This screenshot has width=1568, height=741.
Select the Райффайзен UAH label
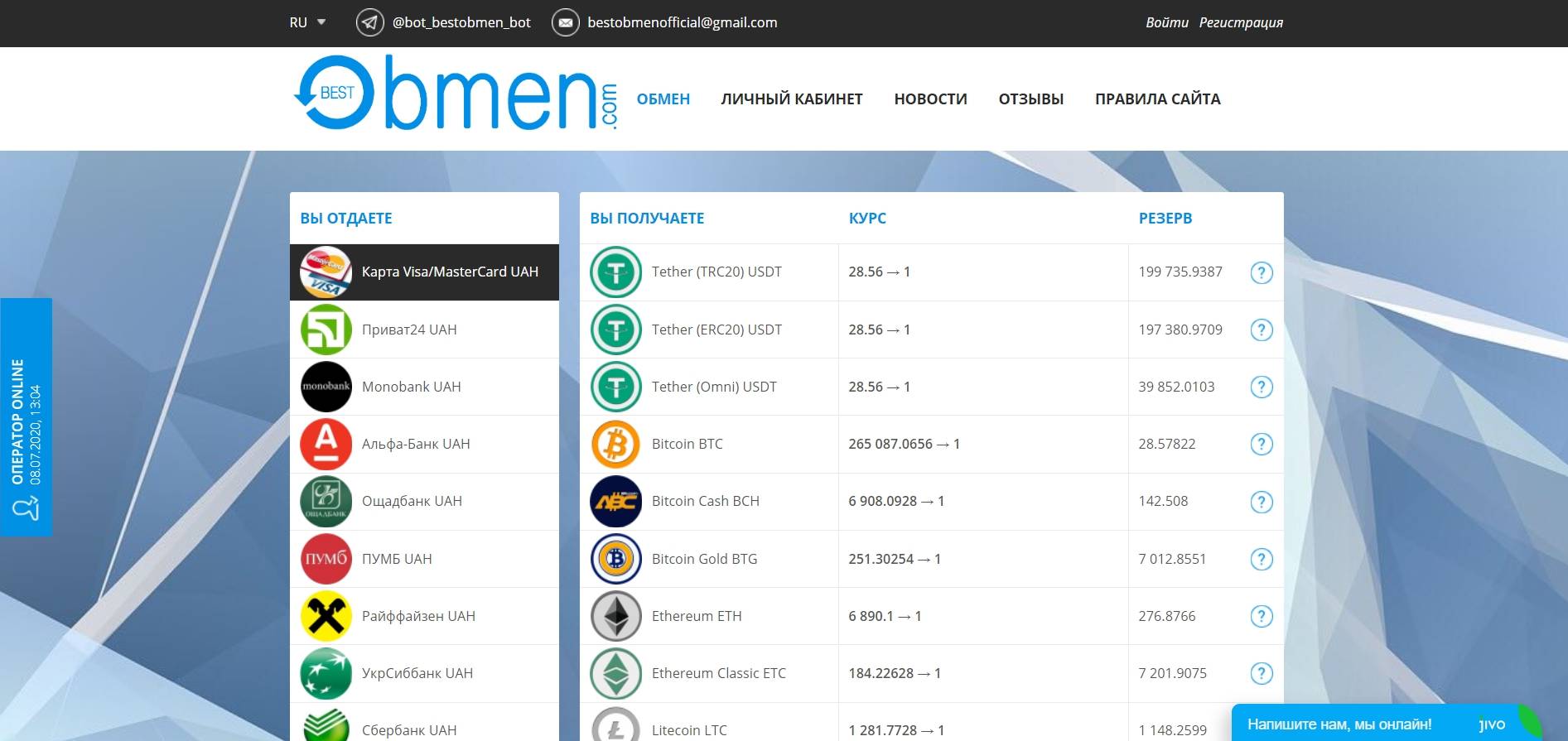tap(418, 616)
